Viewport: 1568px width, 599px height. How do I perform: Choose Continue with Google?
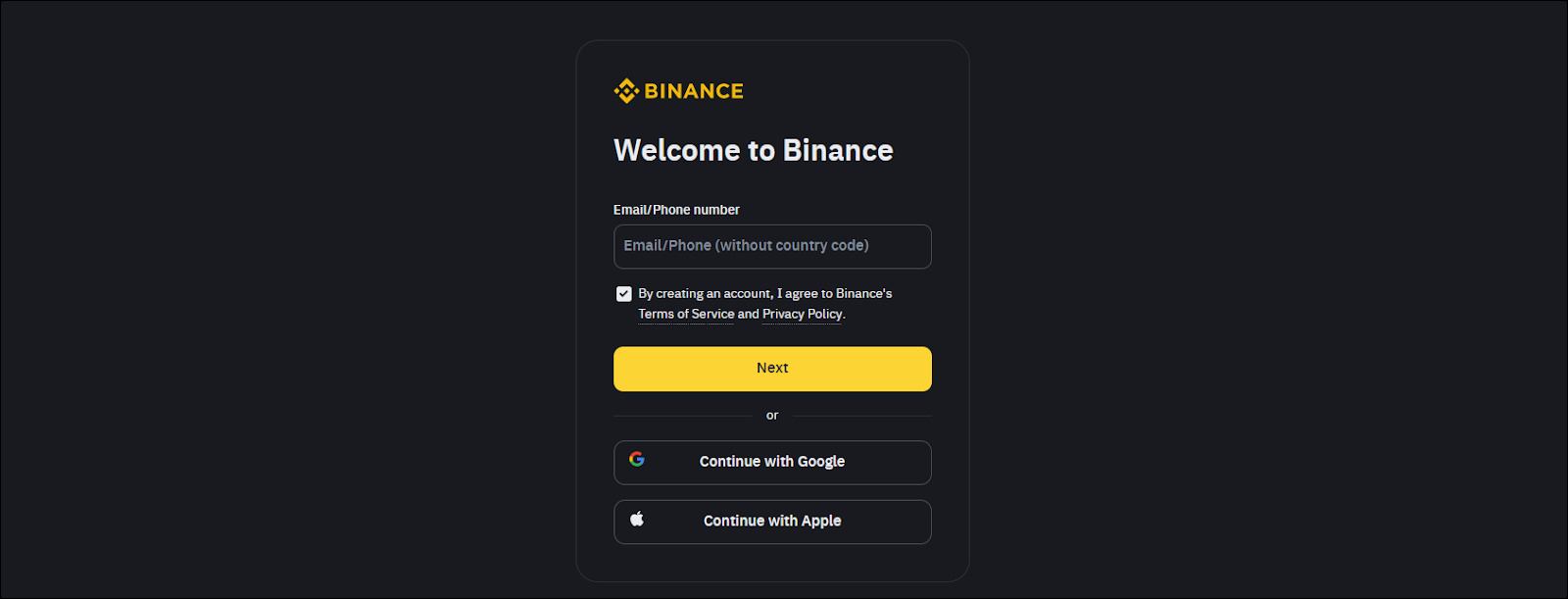[772, 463]
